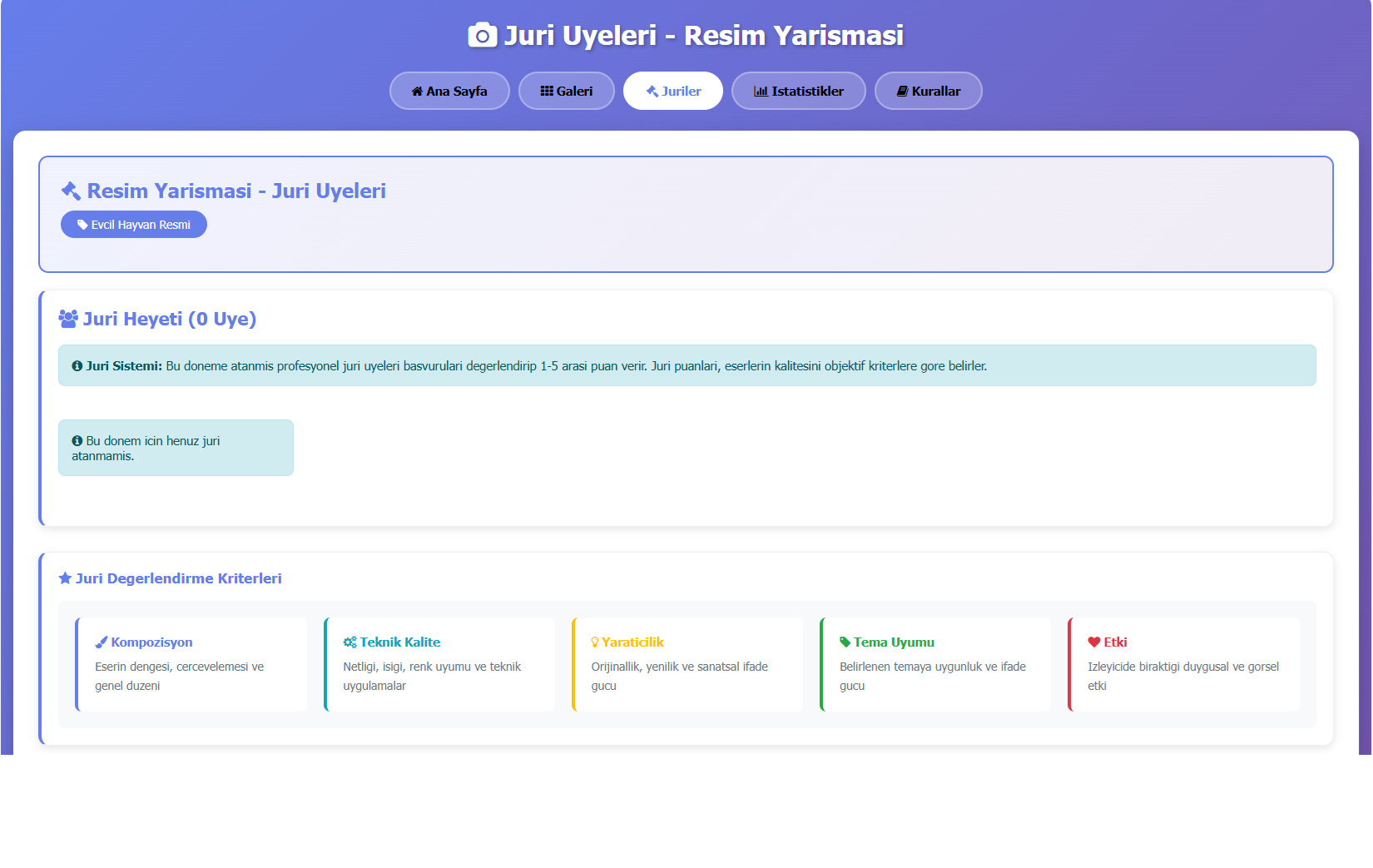The image size is (1373, 868).
Task: Click the Evcil Hayvan Resmi tag badge
Action: tap(134, 225)
